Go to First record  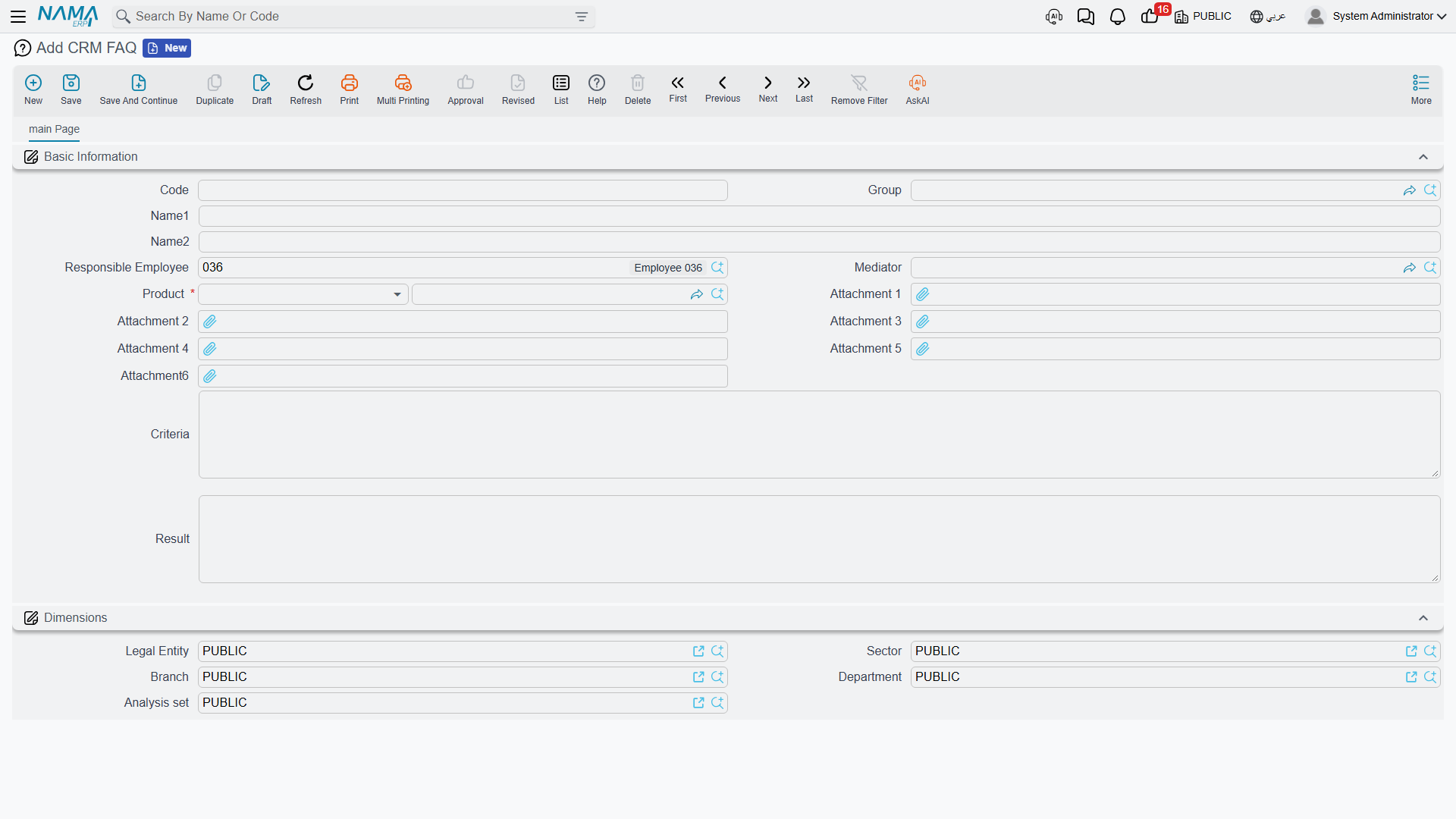tap(678, 89)
